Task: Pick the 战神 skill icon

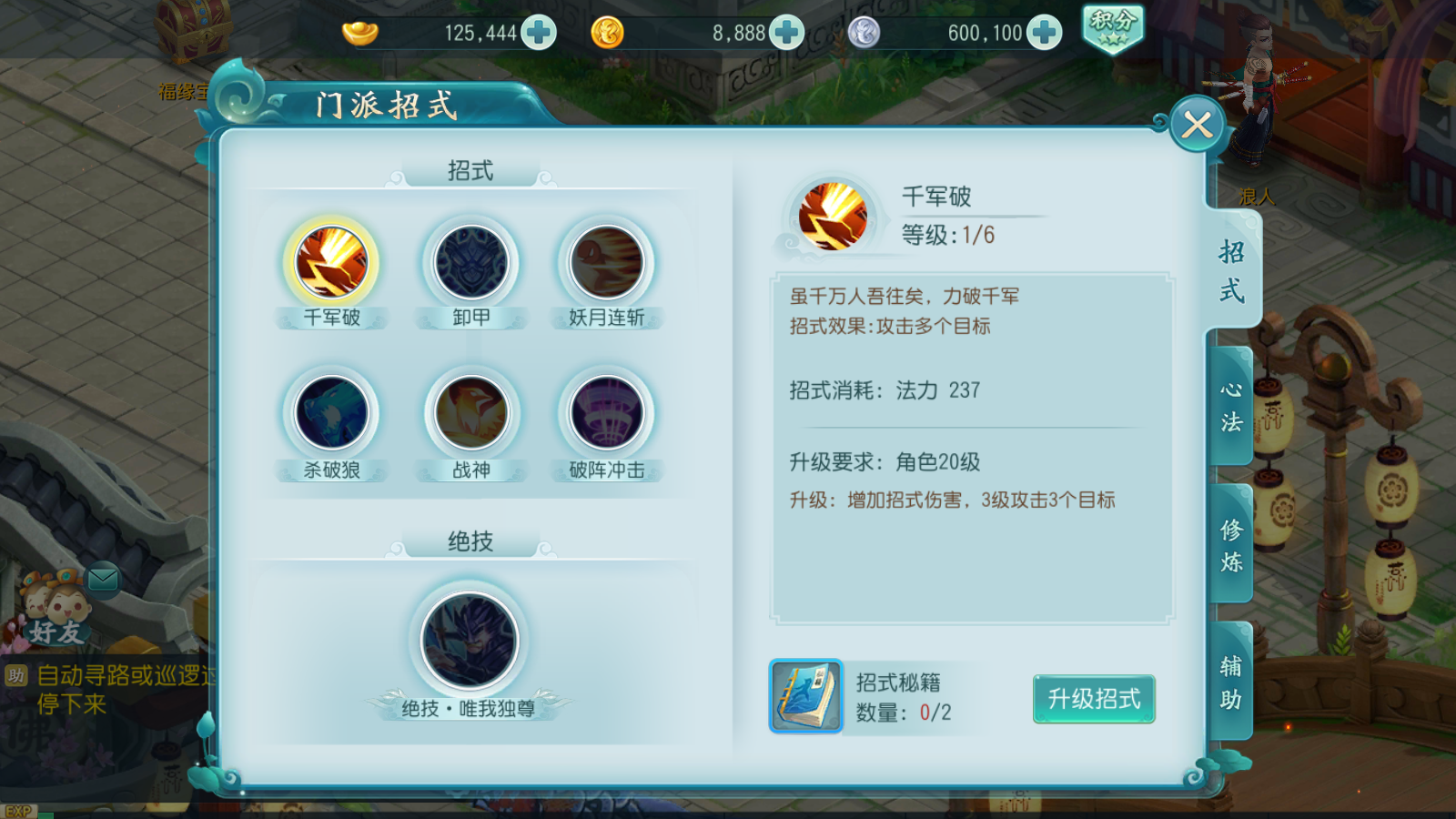Action: (470, 413)
